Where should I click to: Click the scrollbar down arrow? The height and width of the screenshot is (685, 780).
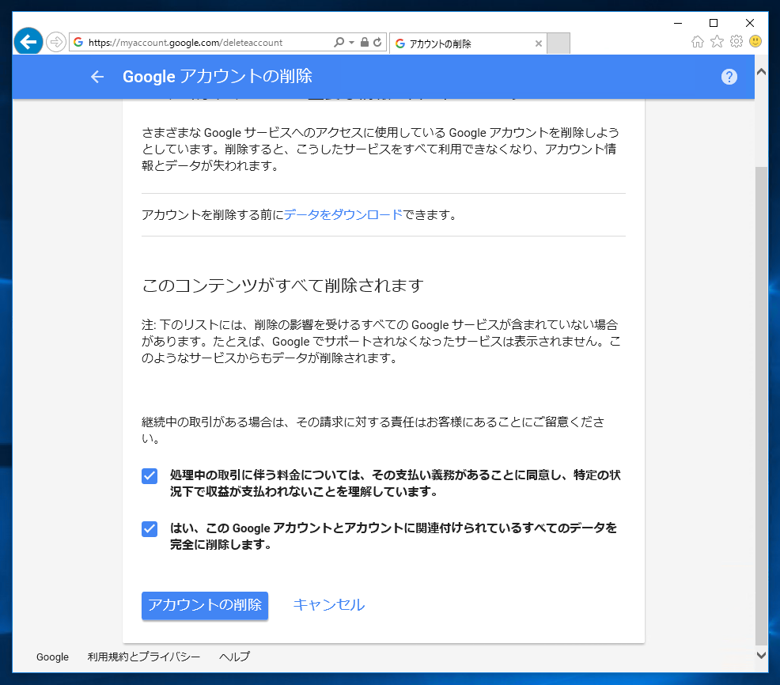point(761,655)
